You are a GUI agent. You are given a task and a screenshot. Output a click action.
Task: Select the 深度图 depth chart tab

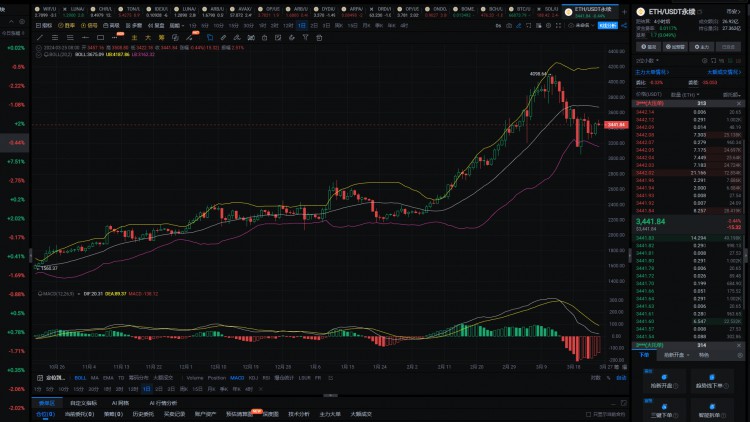coord(271,414)
